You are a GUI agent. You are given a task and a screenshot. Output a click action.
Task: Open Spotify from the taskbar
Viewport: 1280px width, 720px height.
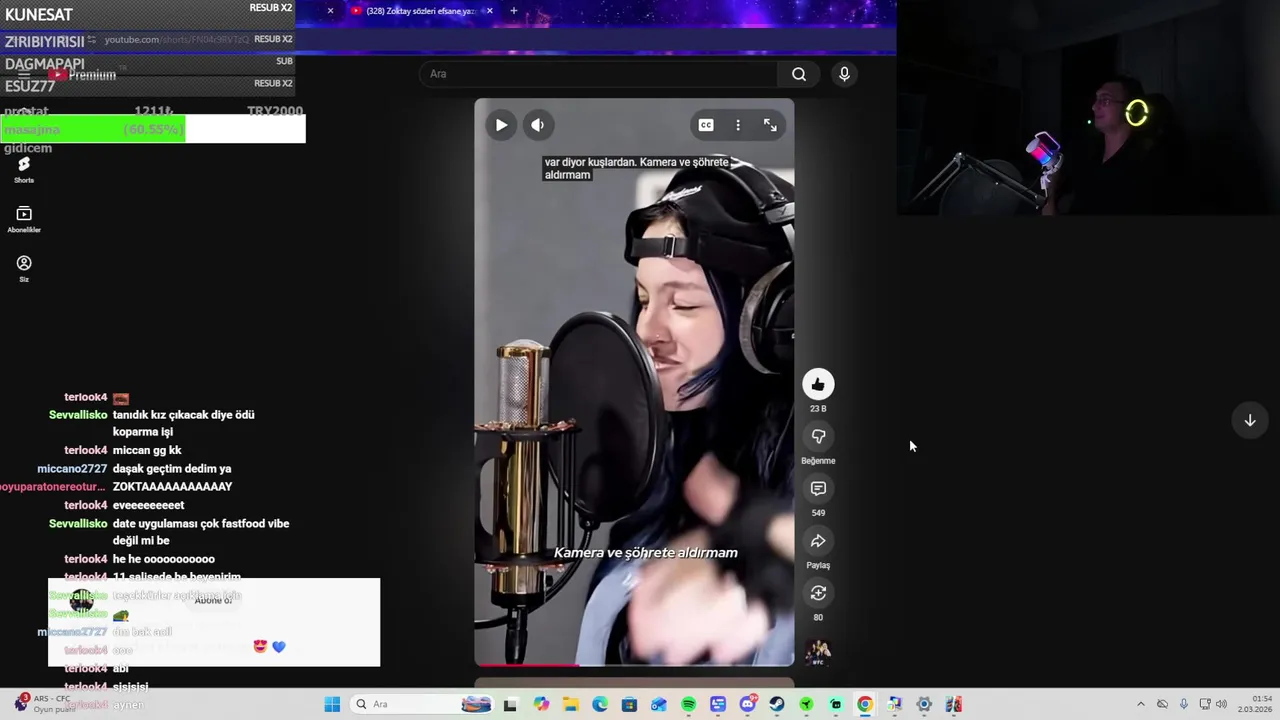(x=688, y=704)
